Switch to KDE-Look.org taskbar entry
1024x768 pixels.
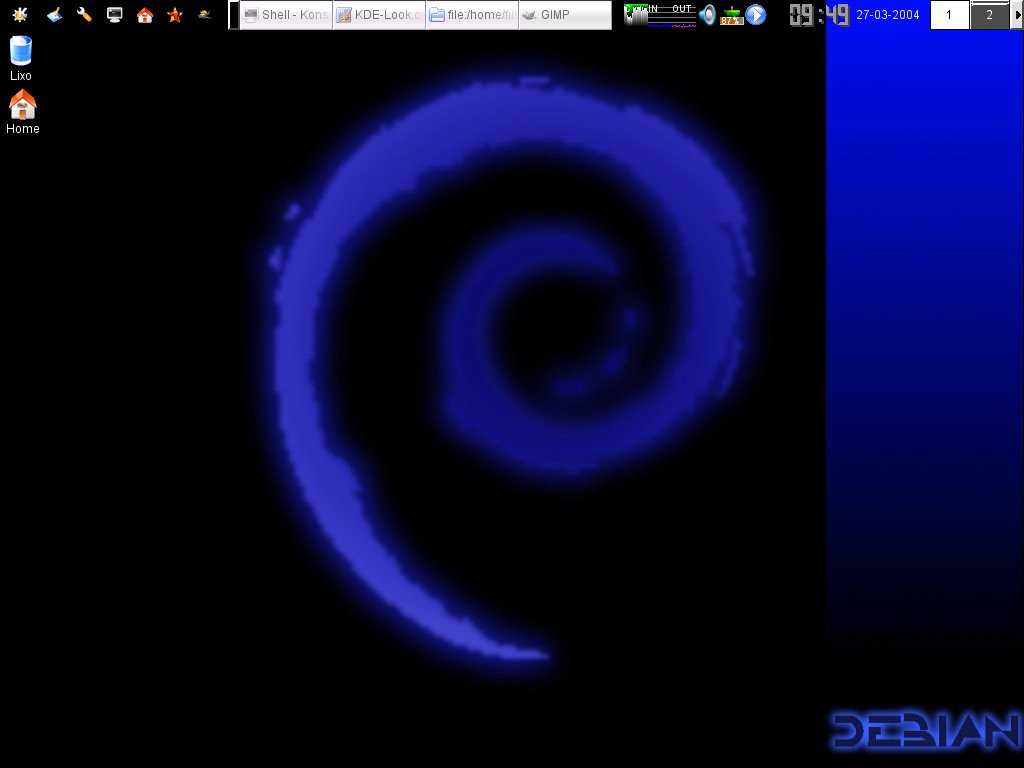379,15
